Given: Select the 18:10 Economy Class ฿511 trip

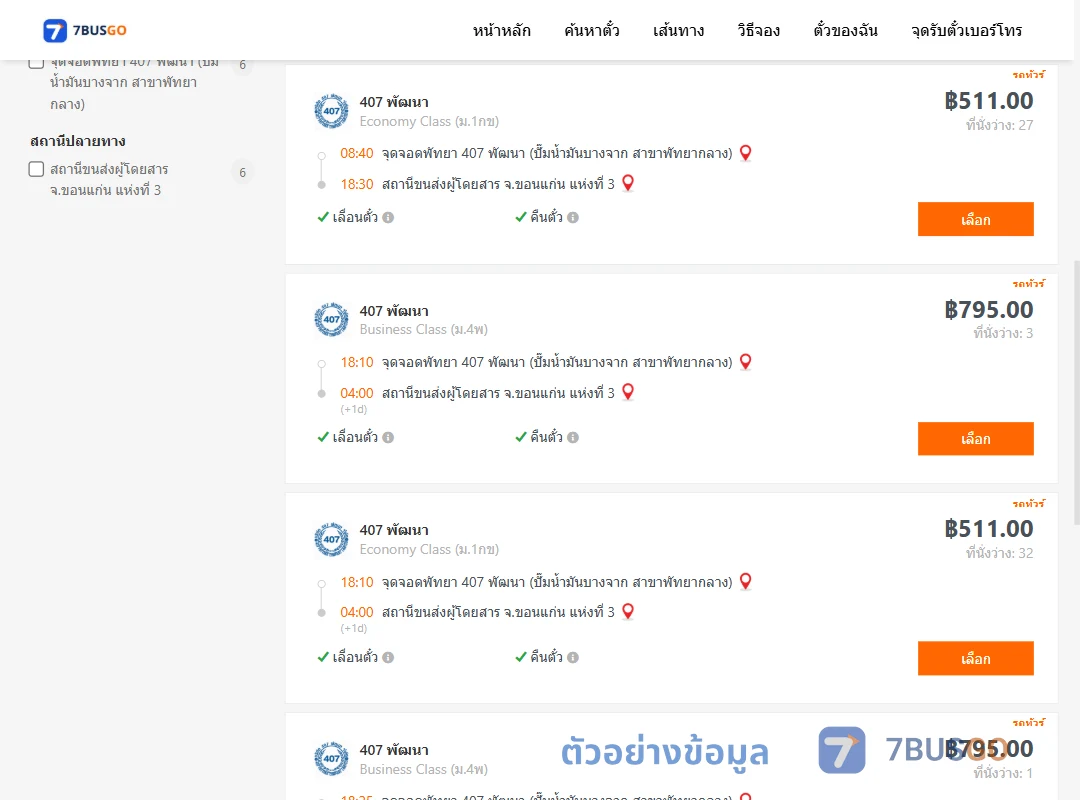Looking at the screenshot, I should pos(975,658).
